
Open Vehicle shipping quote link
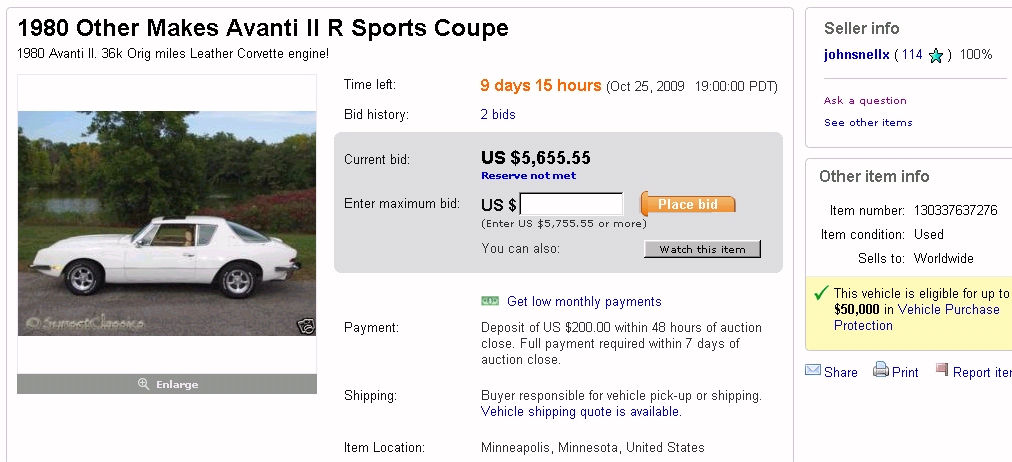(x=580, y=412)
